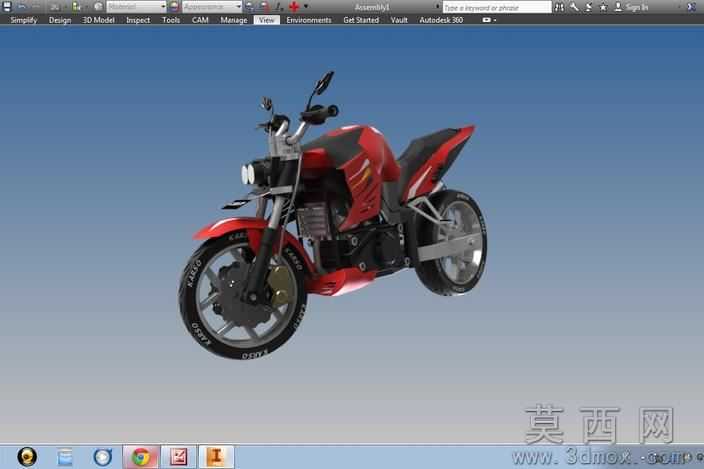Click the Undo arrow icon
The image size is (704, 469).
(22, 7)
